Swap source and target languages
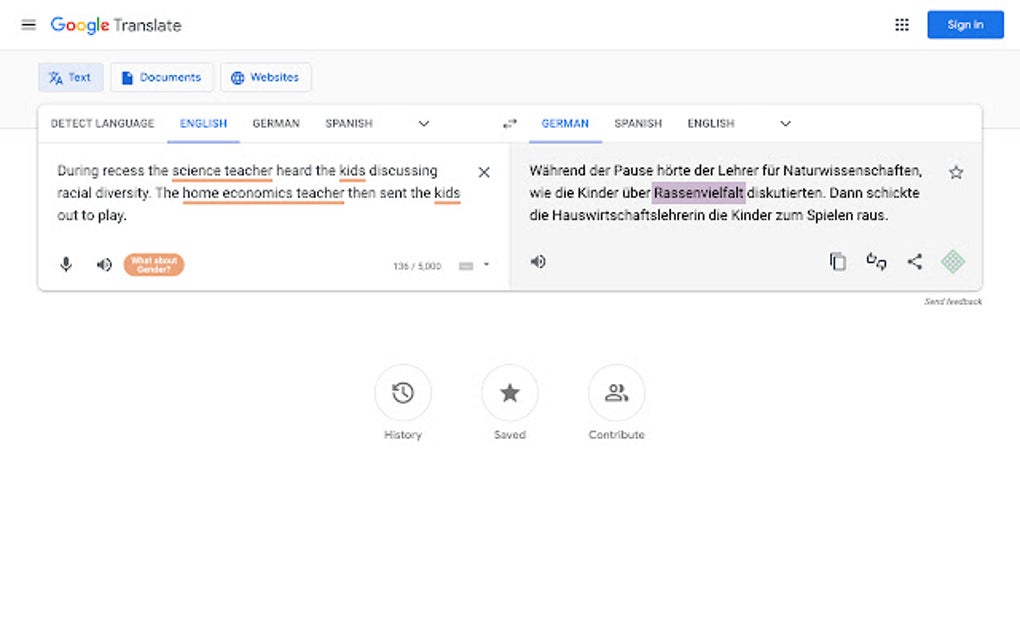The width and height of the screenshot is (1020, 638). [x=509, y=123]
